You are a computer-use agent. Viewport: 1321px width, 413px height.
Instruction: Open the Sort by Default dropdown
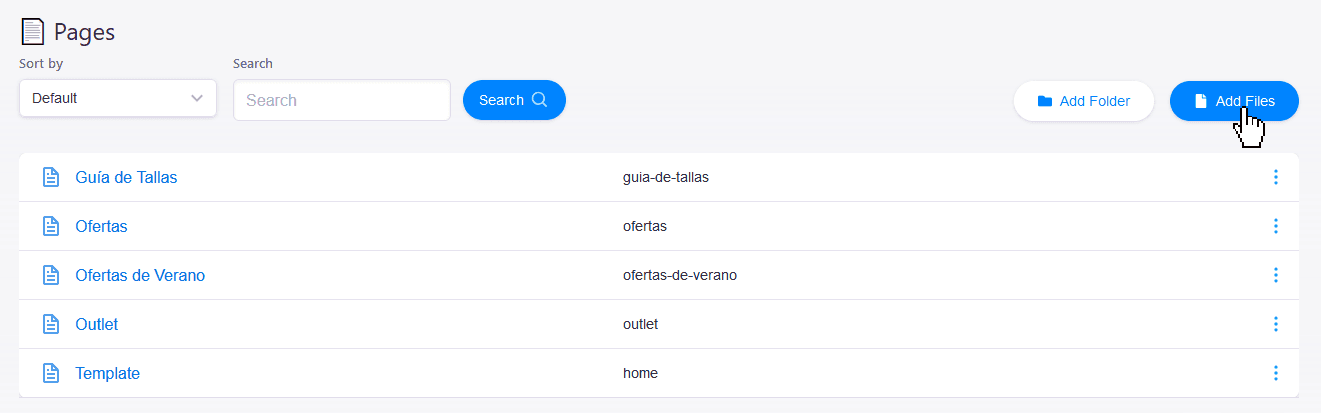tap(118, 99)
